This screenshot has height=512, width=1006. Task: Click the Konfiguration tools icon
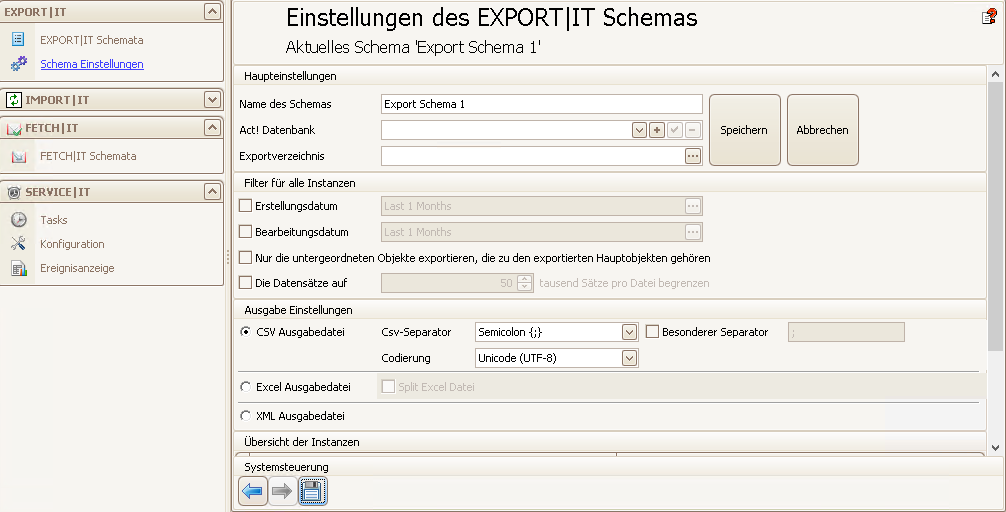click(x=19, y=244)
